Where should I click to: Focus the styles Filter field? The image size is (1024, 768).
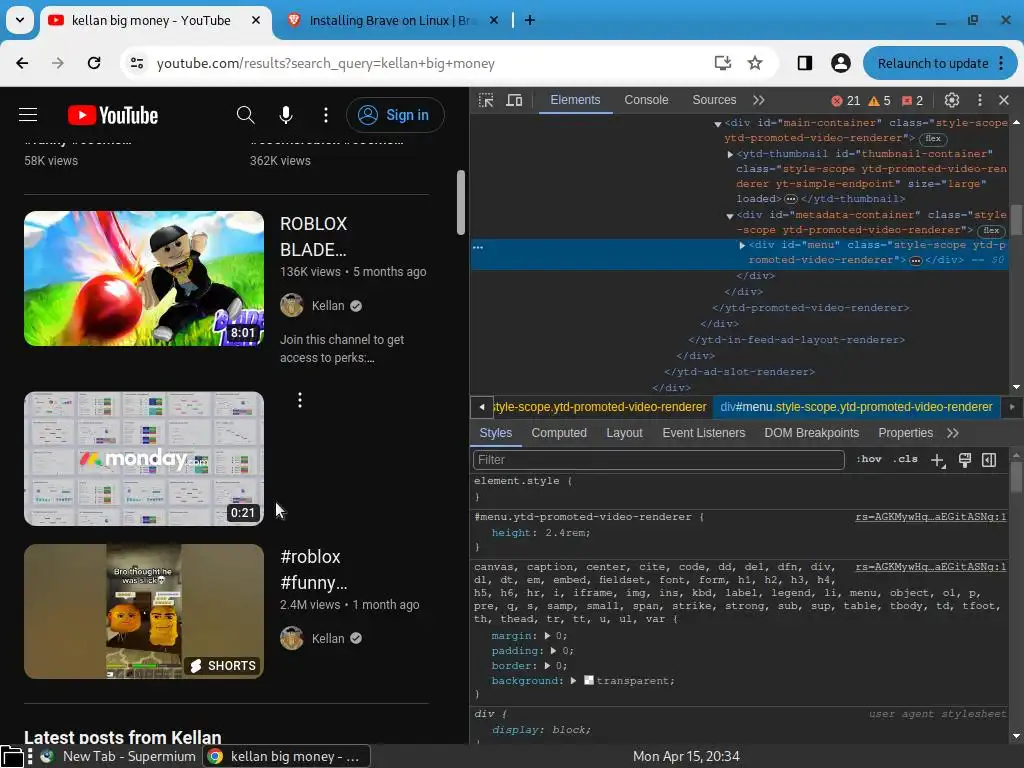(658, 460)
